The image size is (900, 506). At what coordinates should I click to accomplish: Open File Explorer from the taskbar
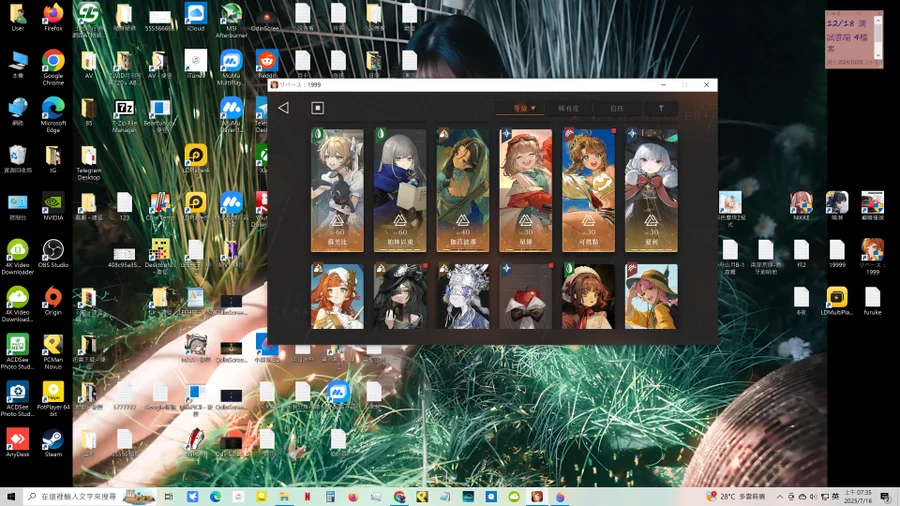click(284, 497)
